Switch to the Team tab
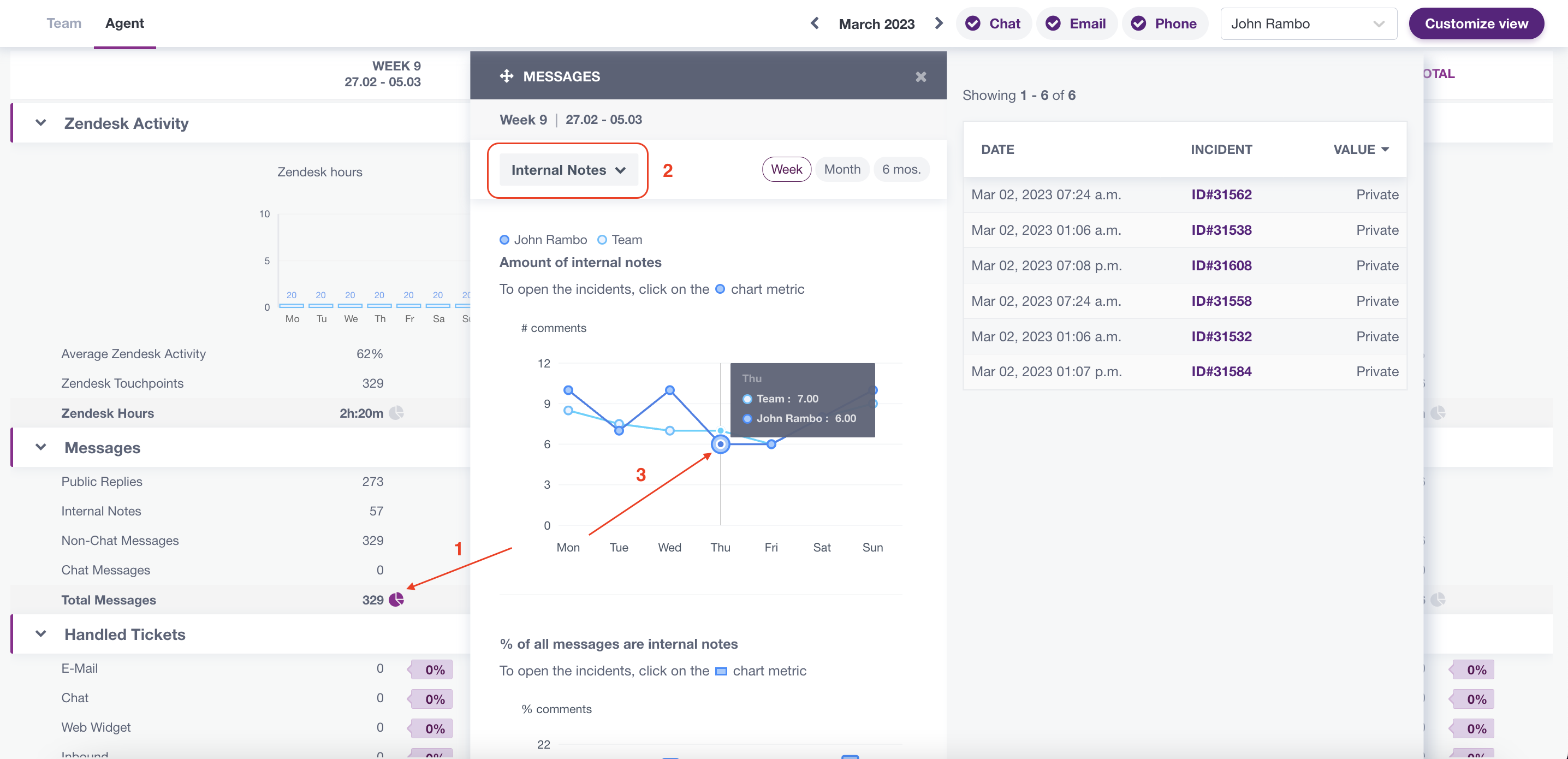Image resolution: width=1568 pixels, height=759 pixels. 64,23
